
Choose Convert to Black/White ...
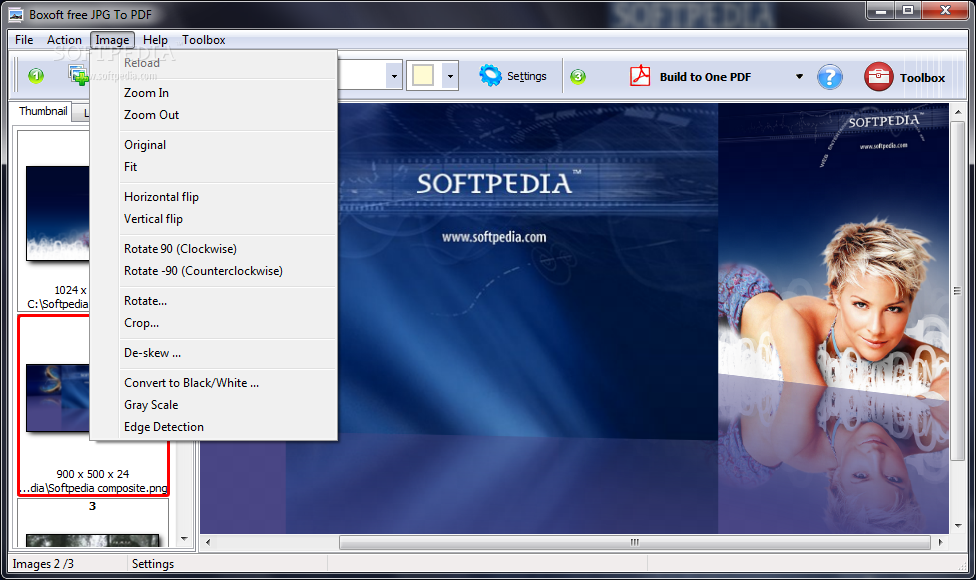point(214,383)
